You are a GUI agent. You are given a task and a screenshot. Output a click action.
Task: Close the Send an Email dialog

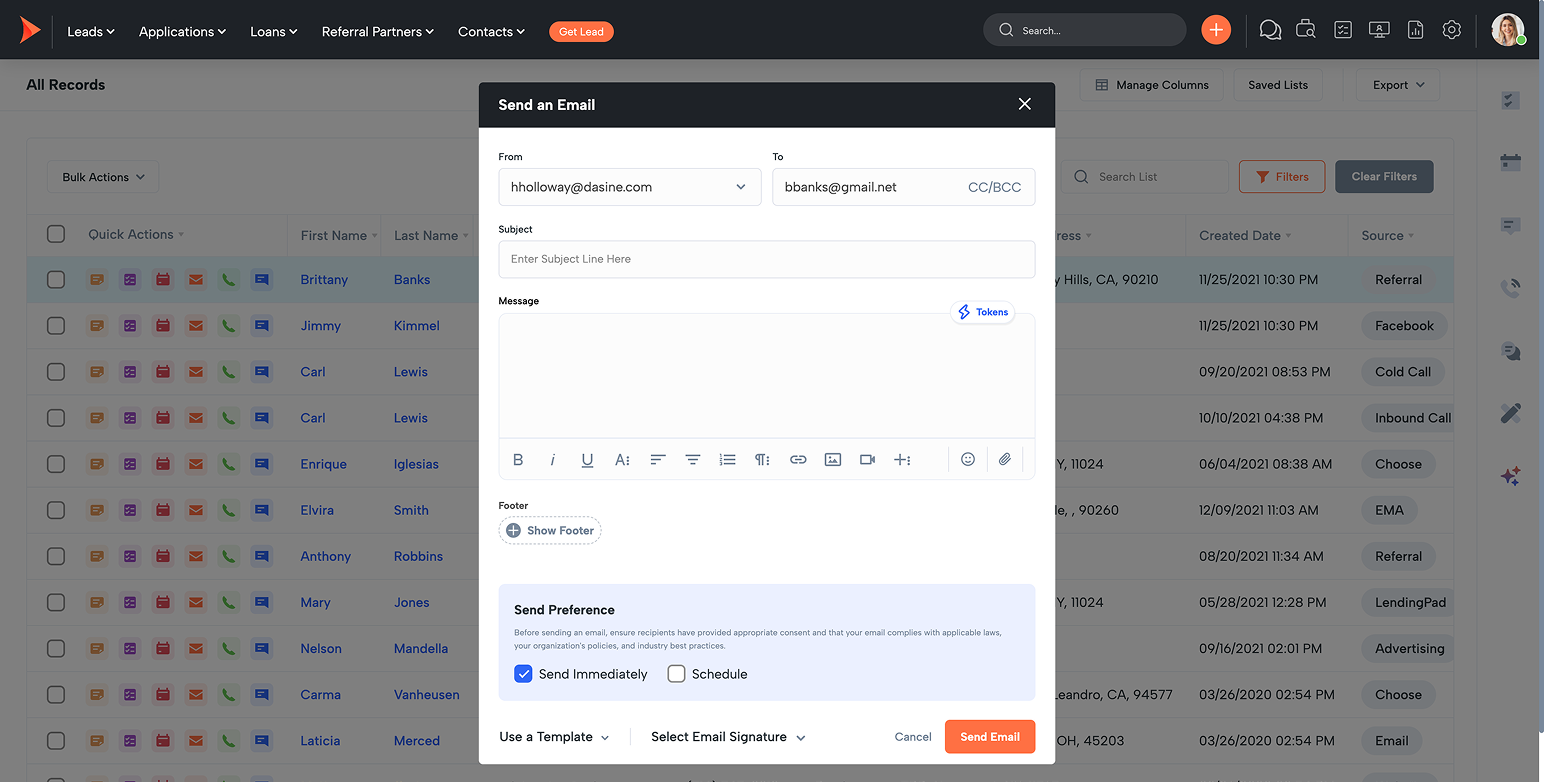pos(1024,104)
